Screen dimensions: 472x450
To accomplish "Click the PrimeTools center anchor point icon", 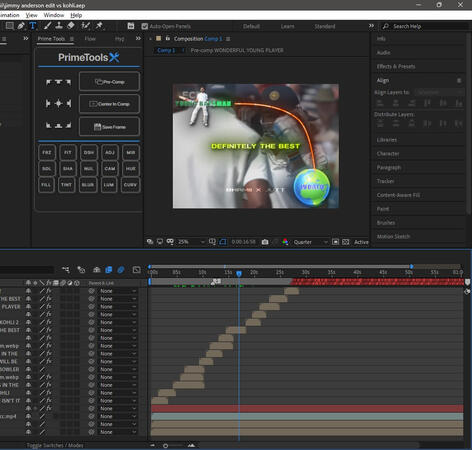I will pos(58,104).
